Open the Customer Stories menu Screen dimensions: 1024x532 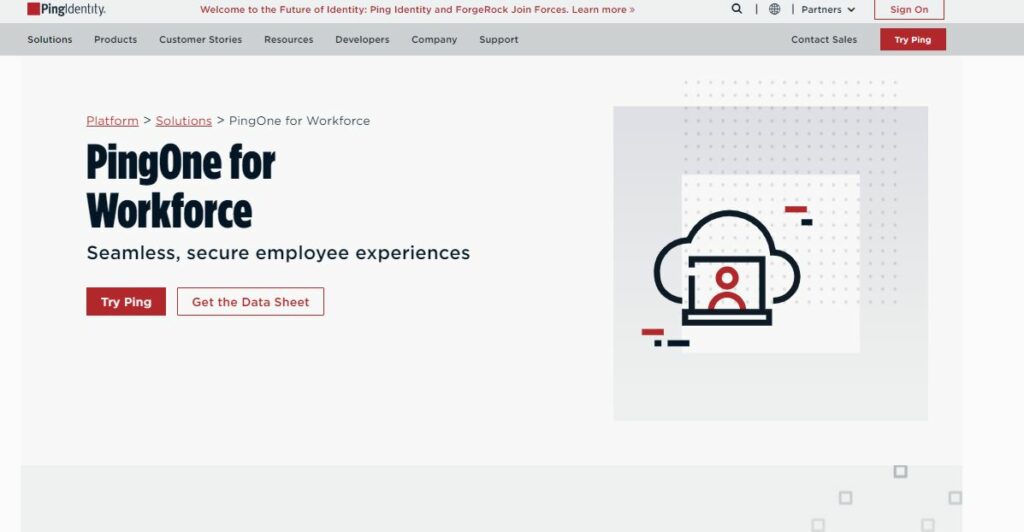(x=200, y=39)
